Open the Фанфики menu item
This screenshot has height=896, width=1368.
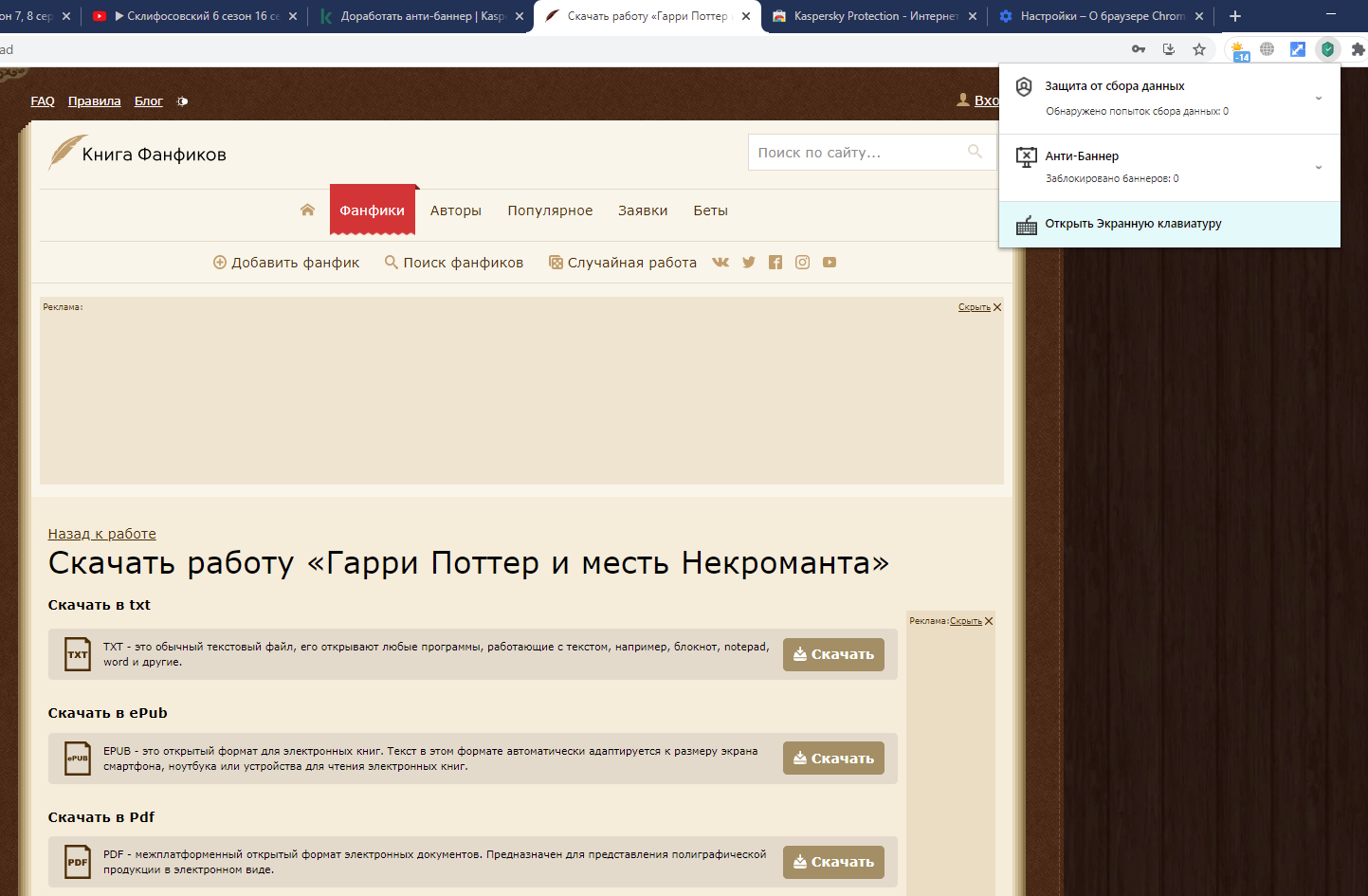[373, 210]
